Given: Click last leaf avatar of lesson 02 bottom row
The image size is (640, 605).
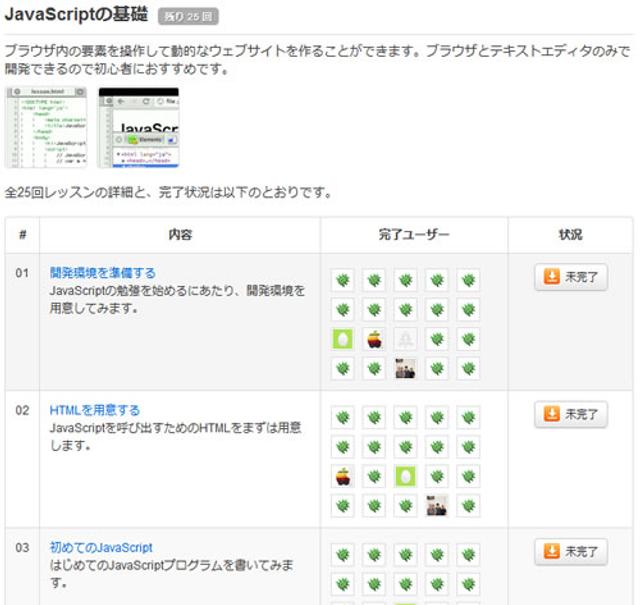Looking at the screenshot, I should [468, 505].
